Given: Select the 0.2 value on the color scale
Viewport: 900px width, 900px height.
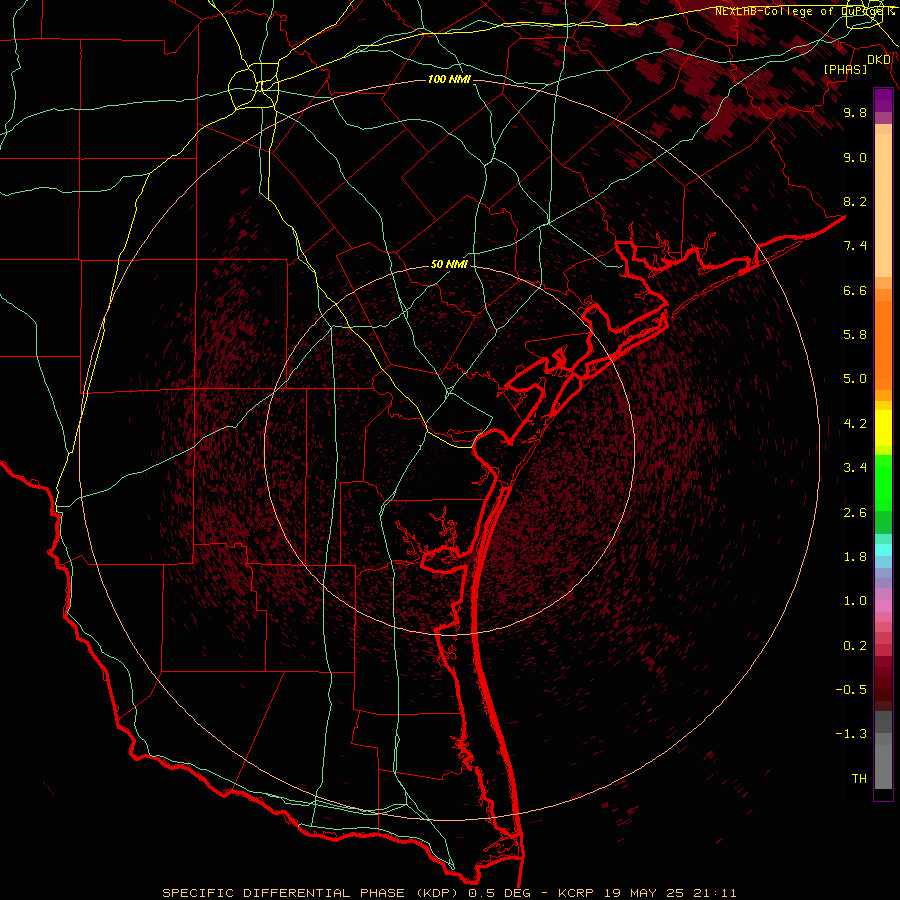Looking at the screenshot, I should point(855,646).
